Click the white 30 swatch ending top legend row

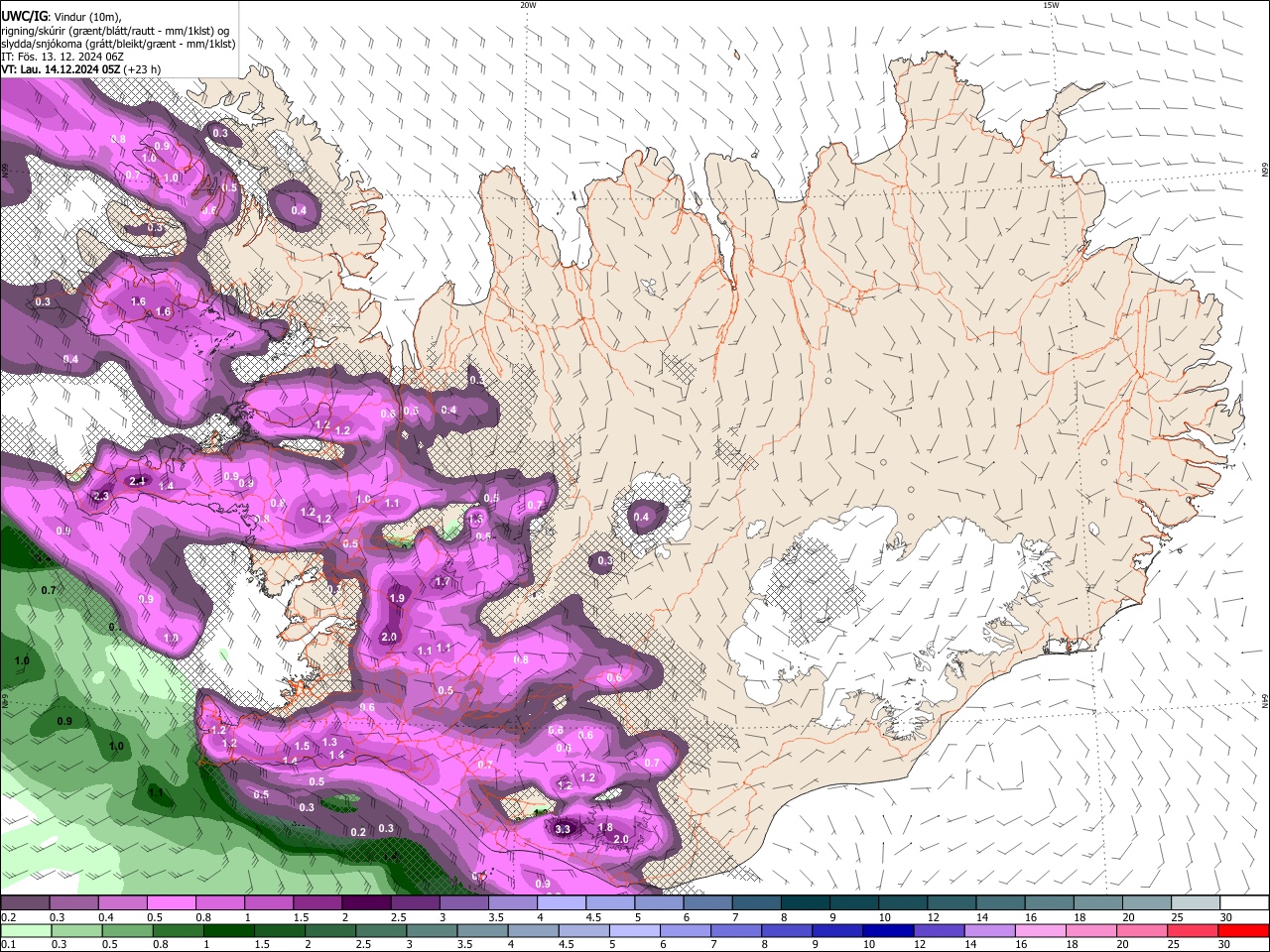1243,902
